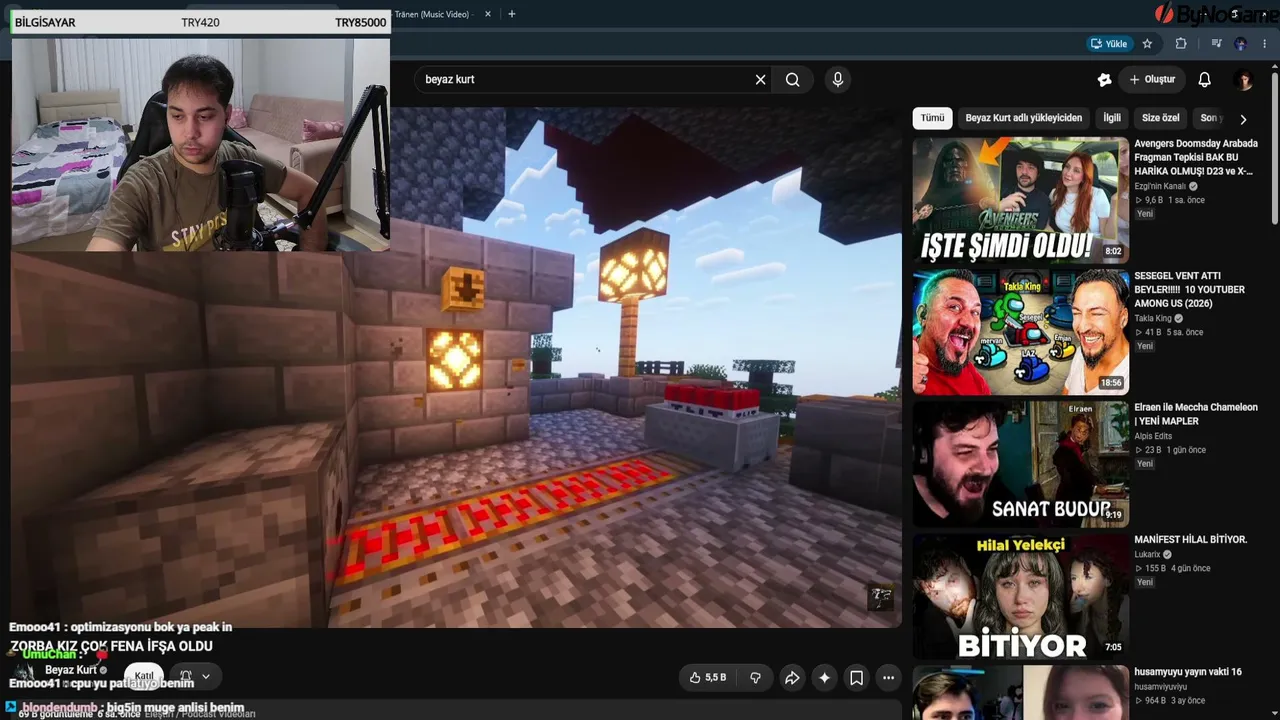Click the YouTube search magnifier icon
This screenshot has height=720, width=1280.
[x=792, y=79]
